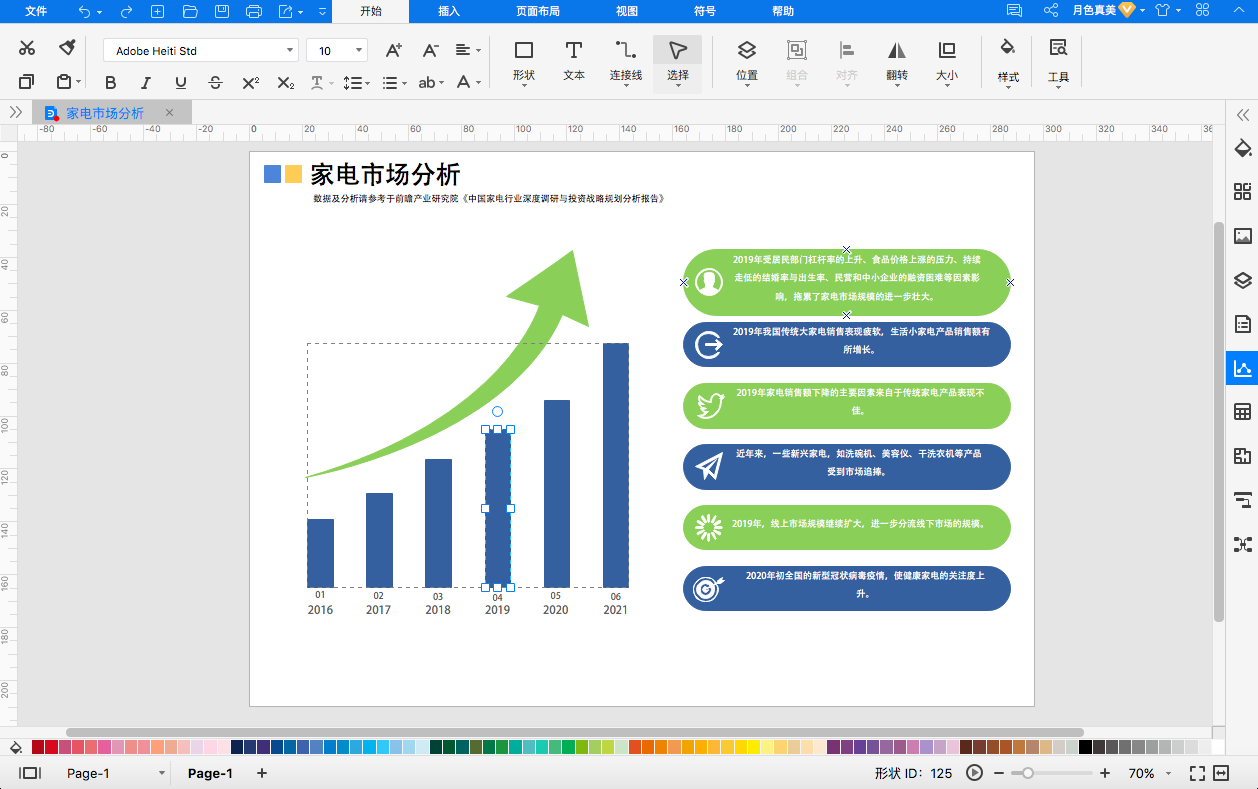Click the Tools (工具) button
This screenshot has height=789, width=1258.
[x=1058, y=62]
